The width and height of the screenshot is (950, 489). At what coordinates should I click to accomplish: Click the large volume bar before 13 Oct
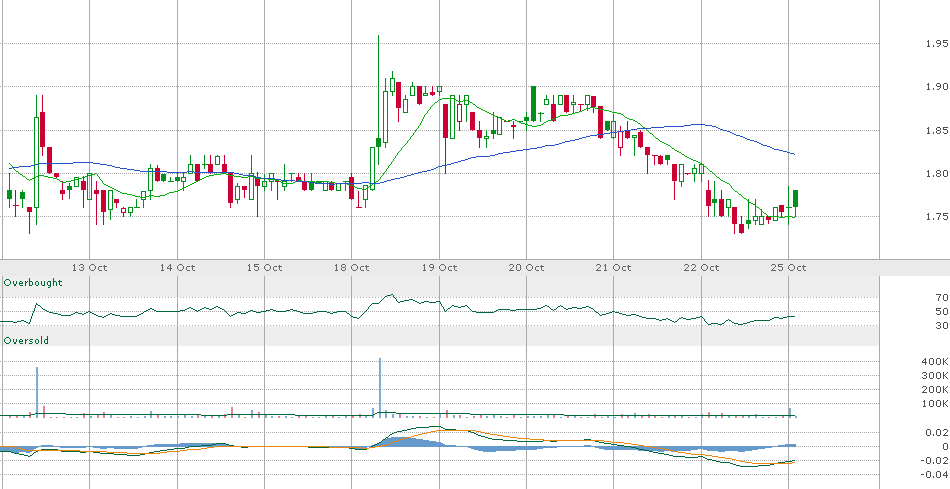coord(37,391)
